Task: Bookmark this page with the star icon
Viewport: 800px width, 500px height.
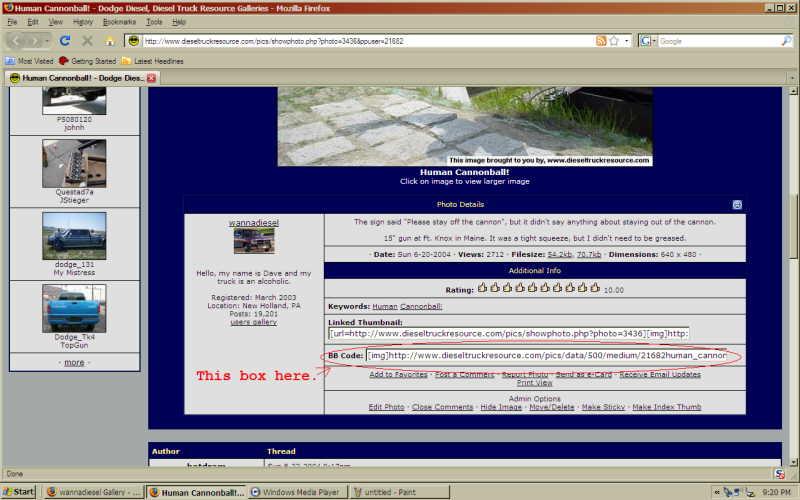Action: pyautogui.click(x=614, y=41)
